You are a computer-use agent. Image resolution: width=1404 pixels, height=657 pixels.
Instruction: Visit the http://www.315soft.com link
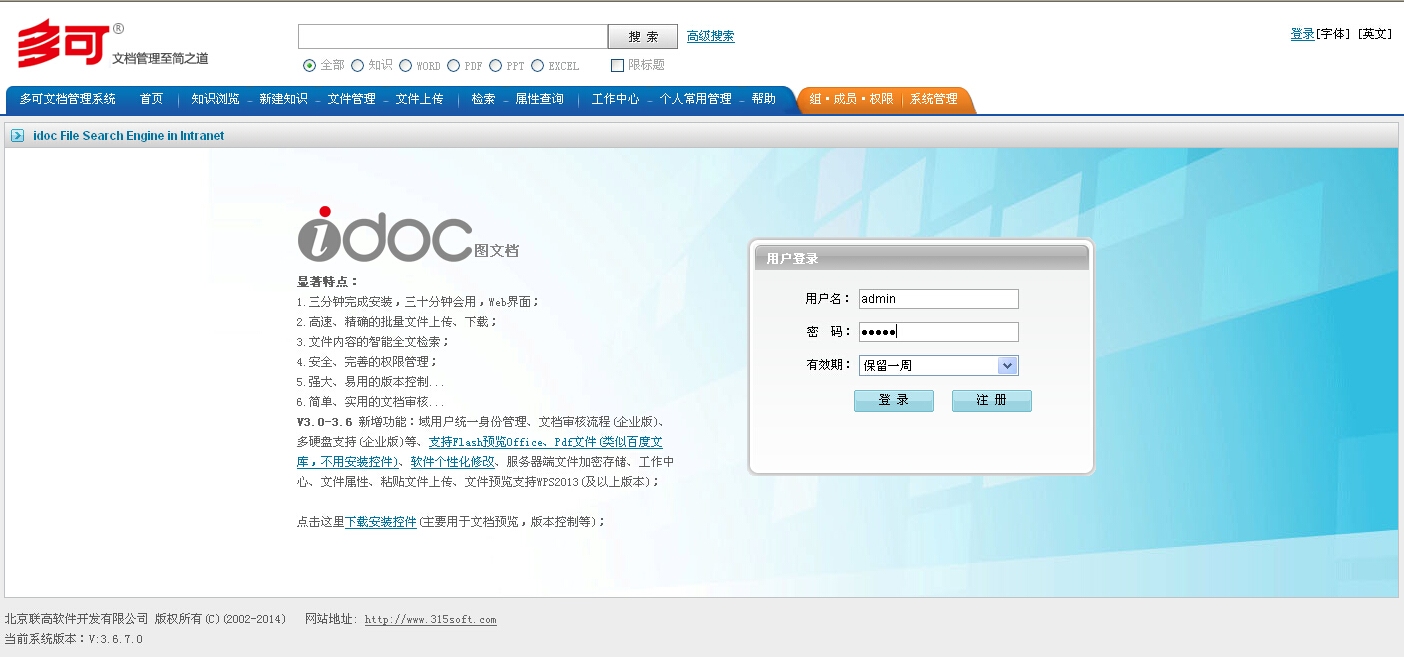431,620
